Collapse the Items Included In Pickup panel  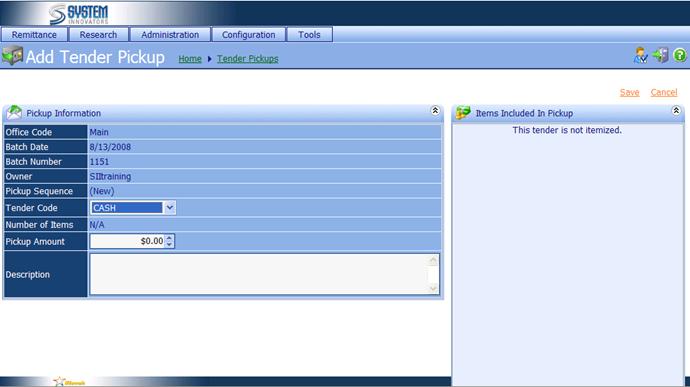coord(676,111)
